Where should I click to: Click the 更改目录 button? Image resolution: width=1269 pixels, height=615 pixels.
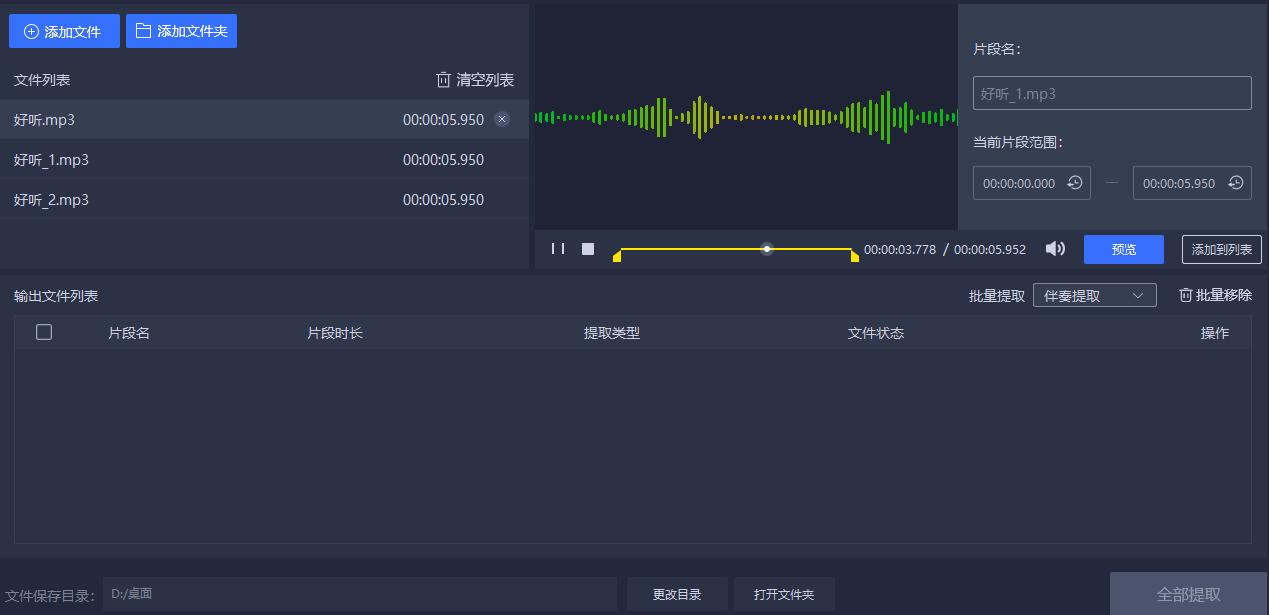tap(678, 593)
